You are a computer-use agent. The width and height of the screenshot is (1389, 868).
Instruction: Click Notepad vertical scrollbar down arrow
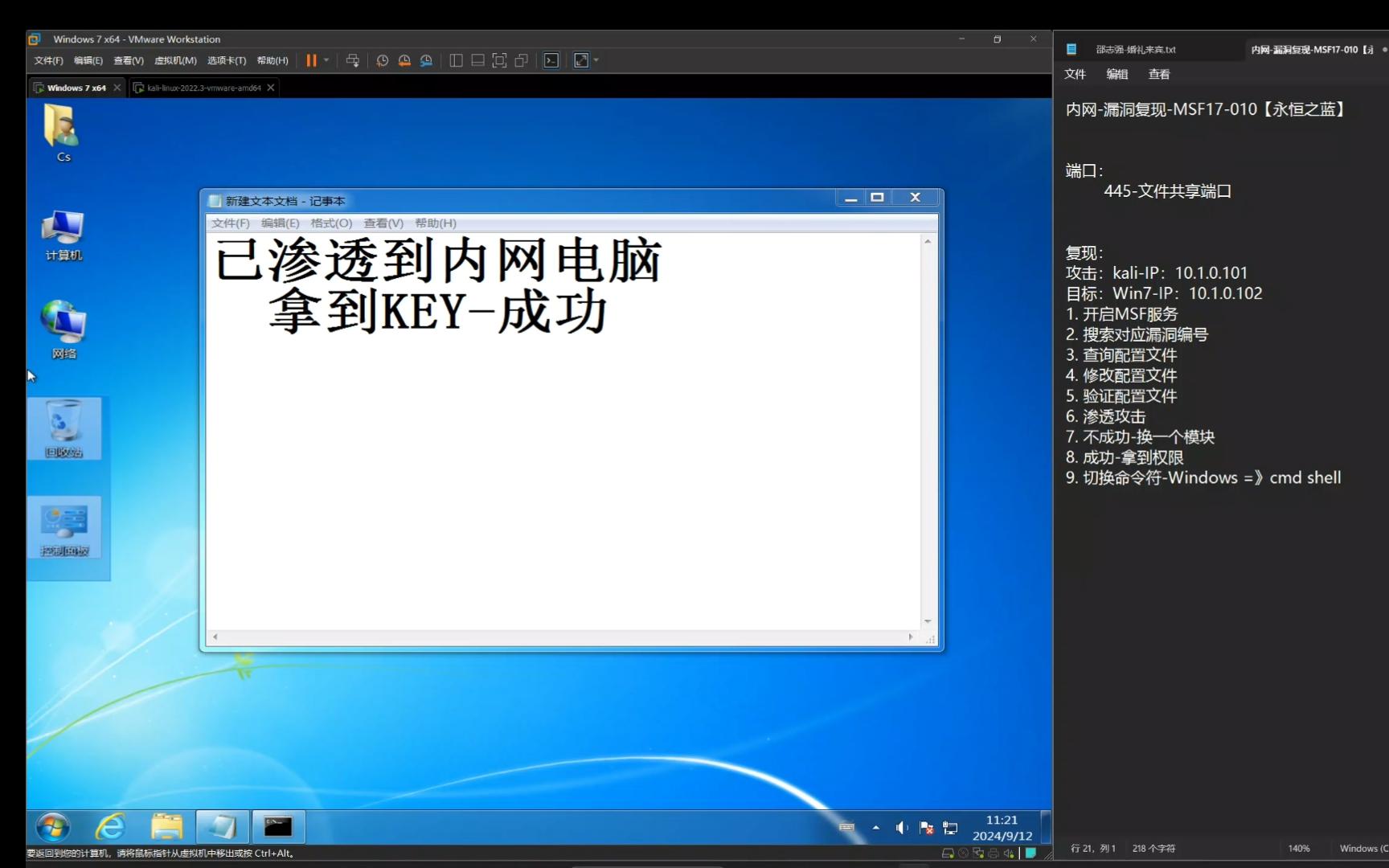pos(928,621)
